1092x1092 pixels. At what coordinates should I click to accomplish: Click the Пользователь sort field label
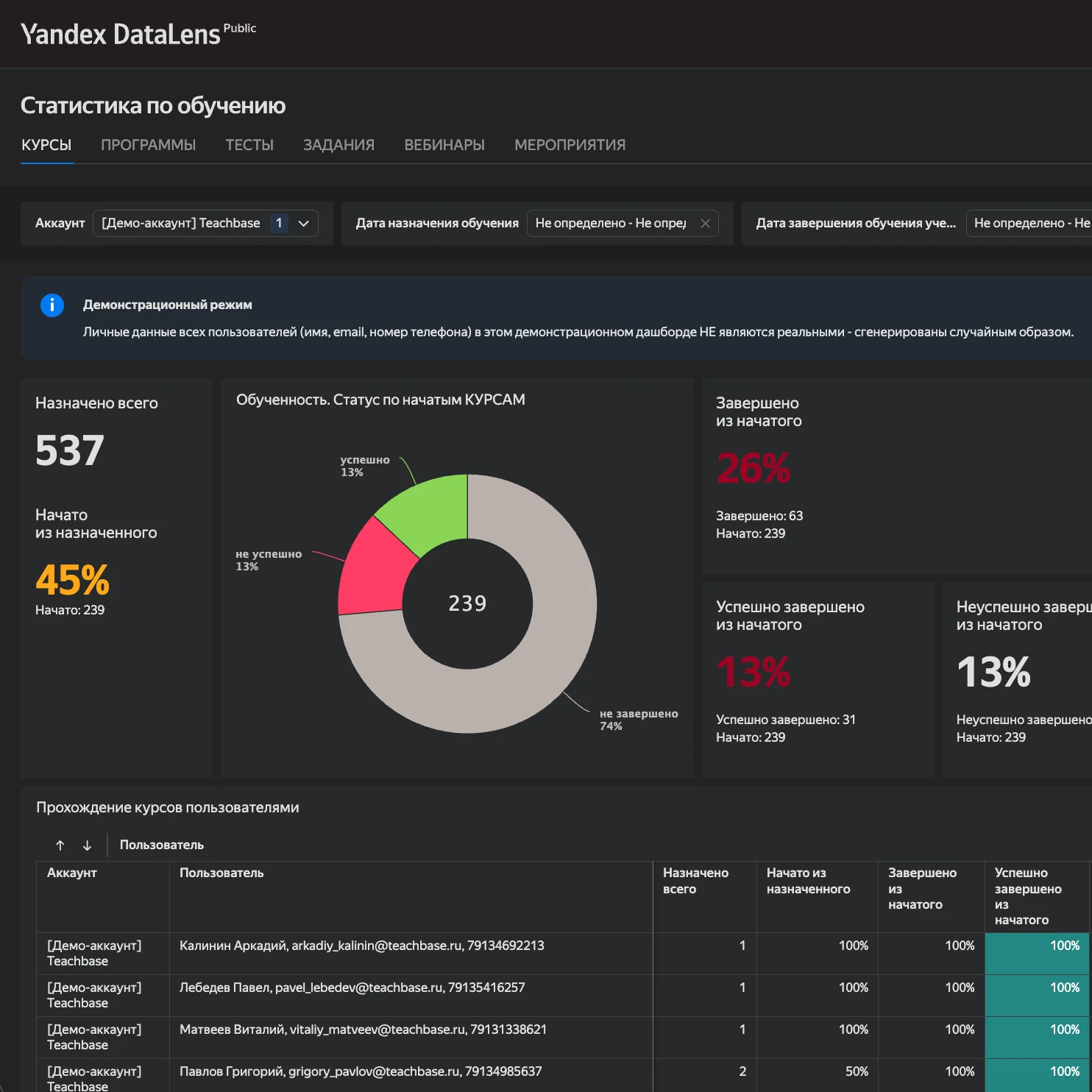coord(162,845)
